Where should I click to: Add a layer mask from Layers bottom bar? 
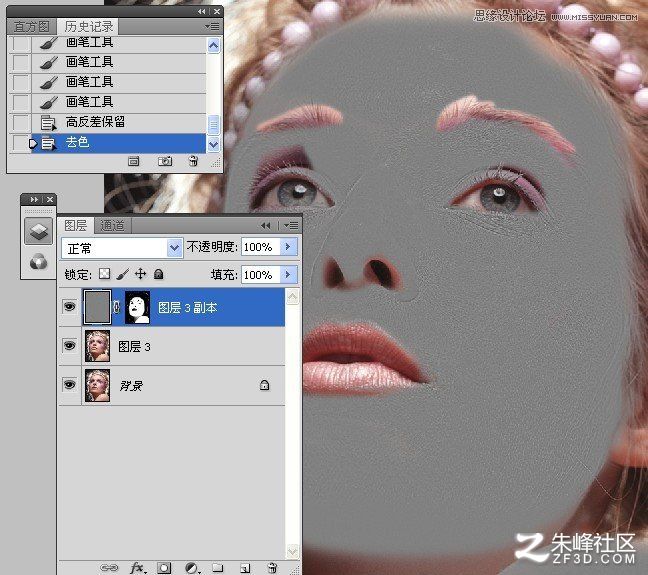click(x=164, y=568)
